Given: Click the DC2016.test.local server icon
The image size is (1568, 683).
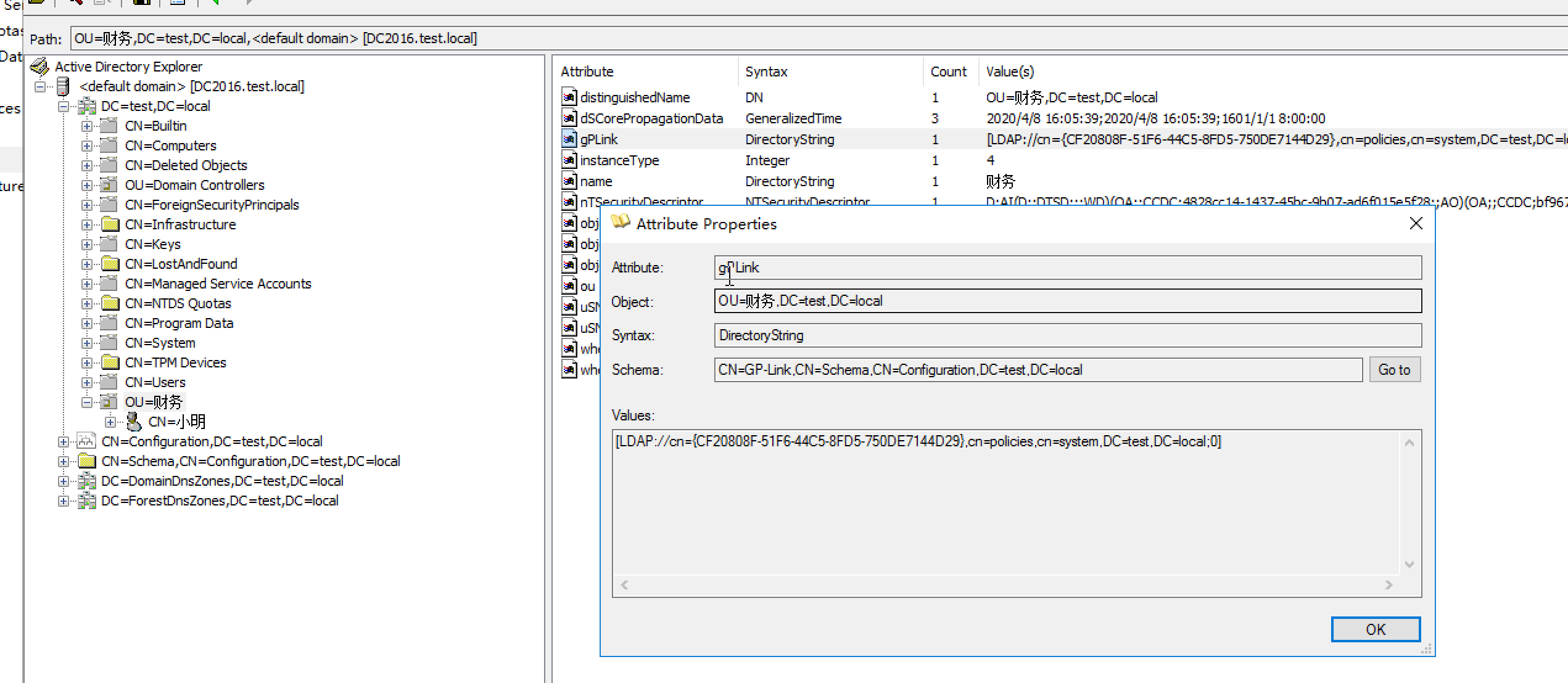Looking at the screenshot, I should tap(63, 86).
